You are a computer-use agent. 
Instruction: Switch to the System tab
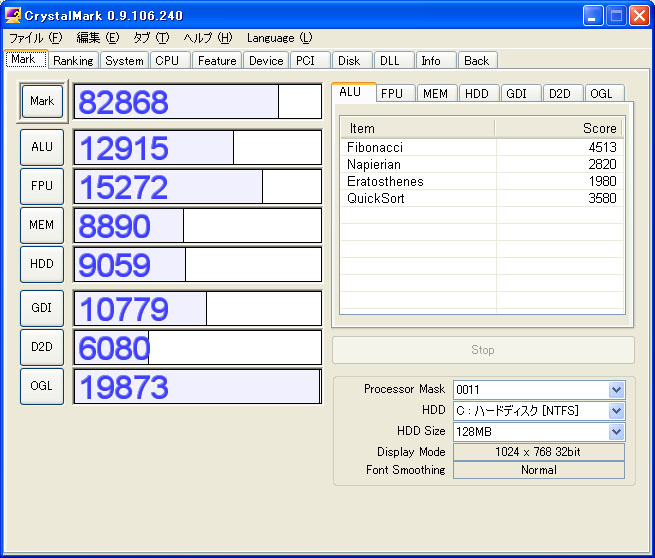[x=124, y=61]
